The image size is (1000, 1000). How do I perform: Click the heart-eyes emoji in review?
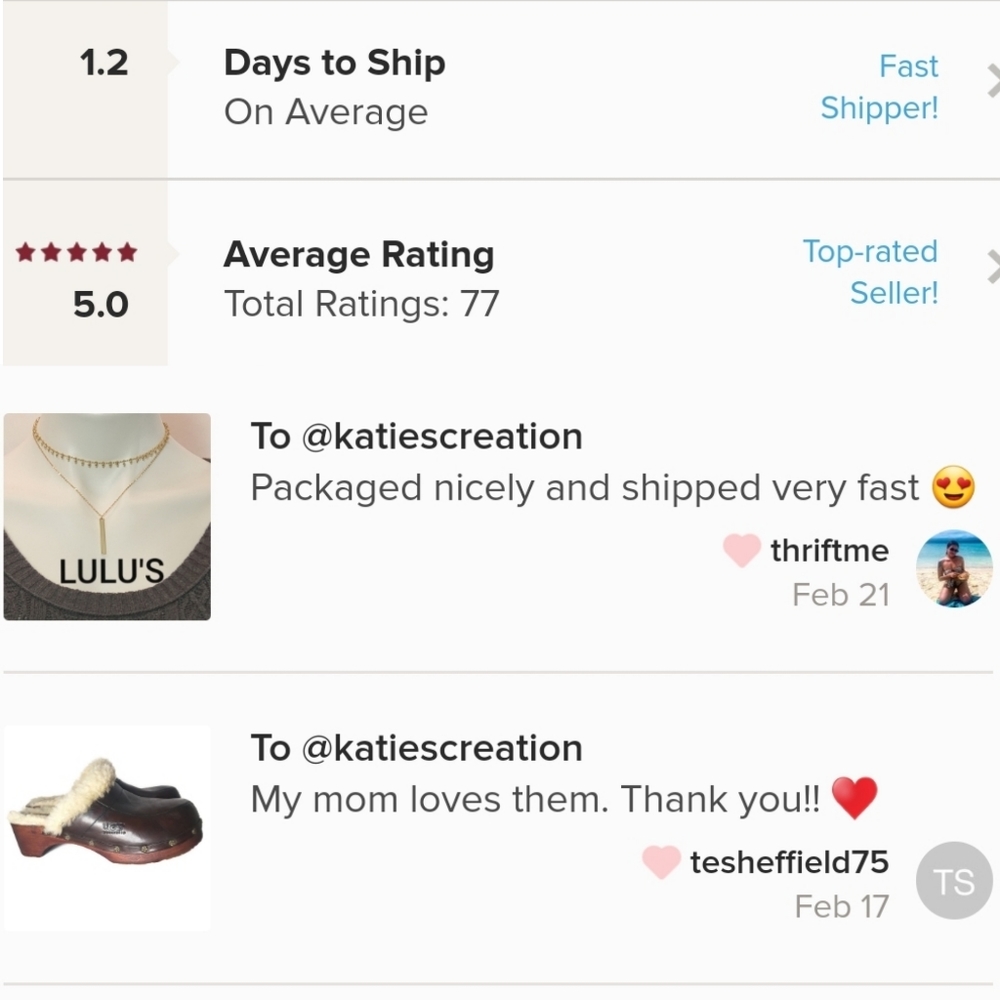pyautogui.click(x=953, y=488)
